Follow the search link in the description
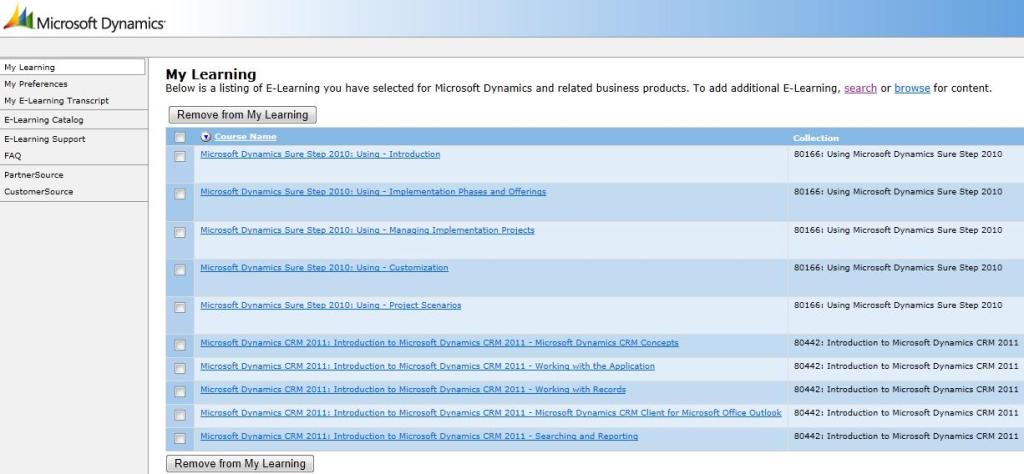 coord(860,88)
